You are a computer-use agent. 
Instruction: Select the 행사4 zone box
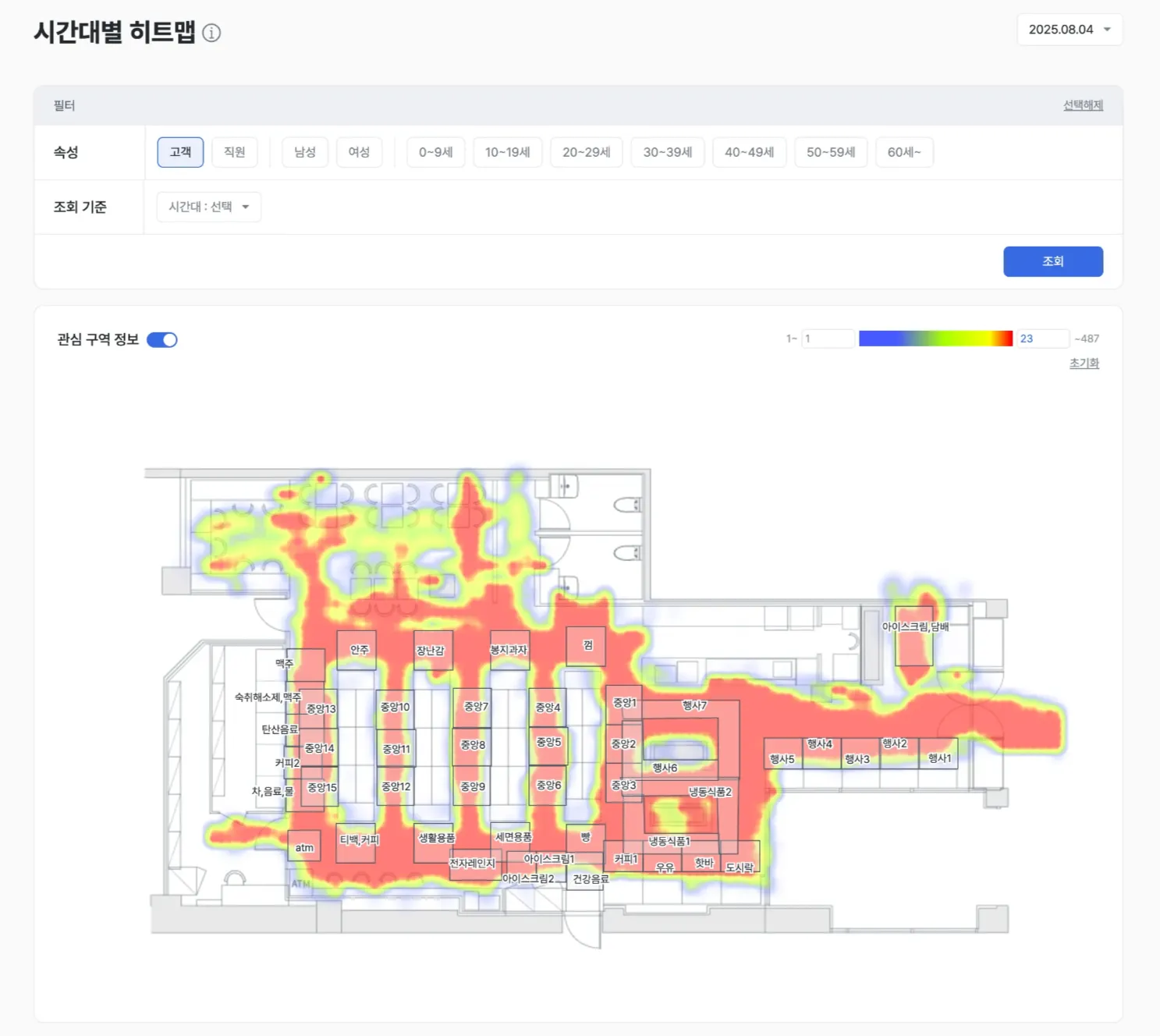[x=822, y=754]
